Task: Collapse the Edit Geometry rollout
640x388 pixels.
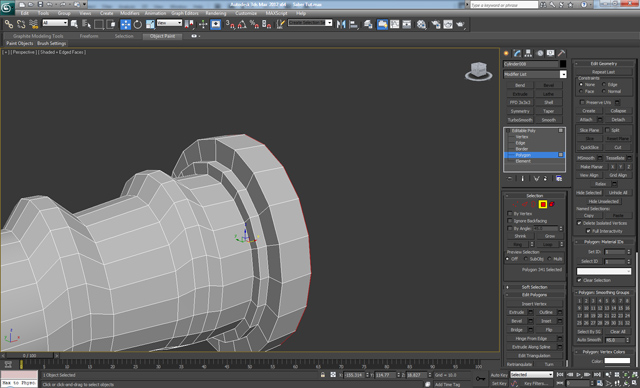Action: (x=604, y=64)
